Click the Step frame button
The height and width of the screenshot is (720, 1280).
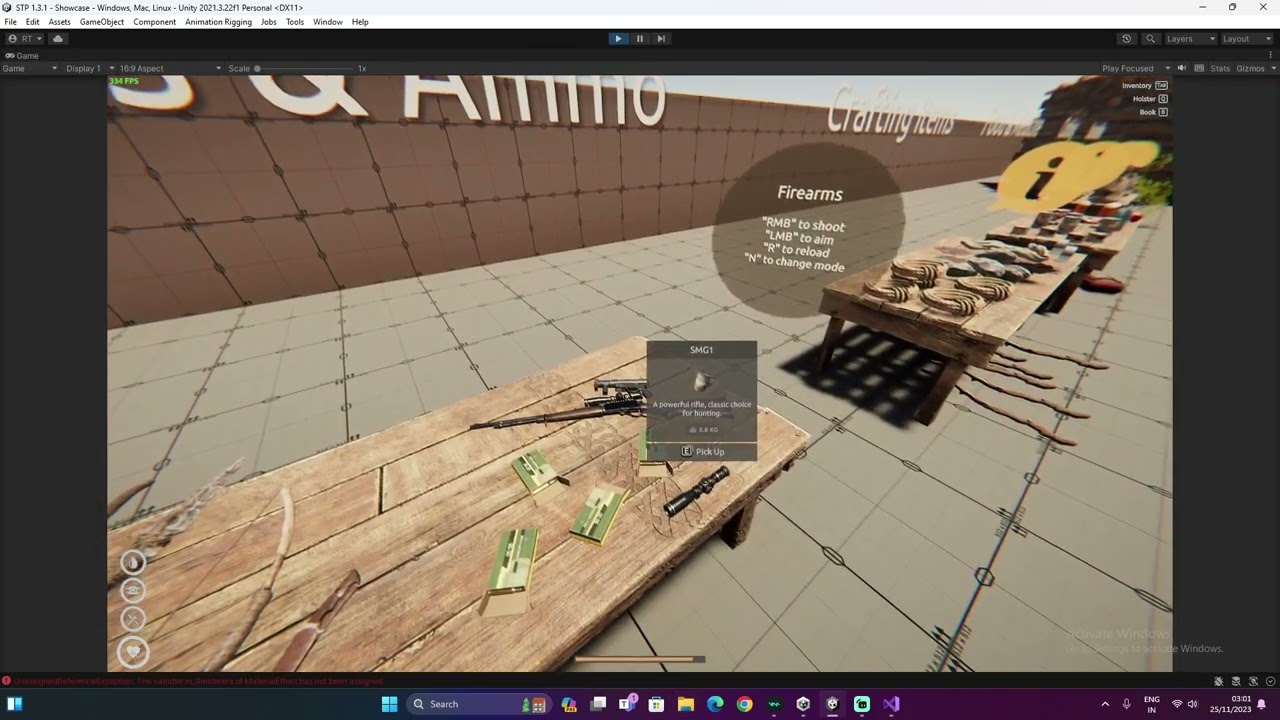661,39
